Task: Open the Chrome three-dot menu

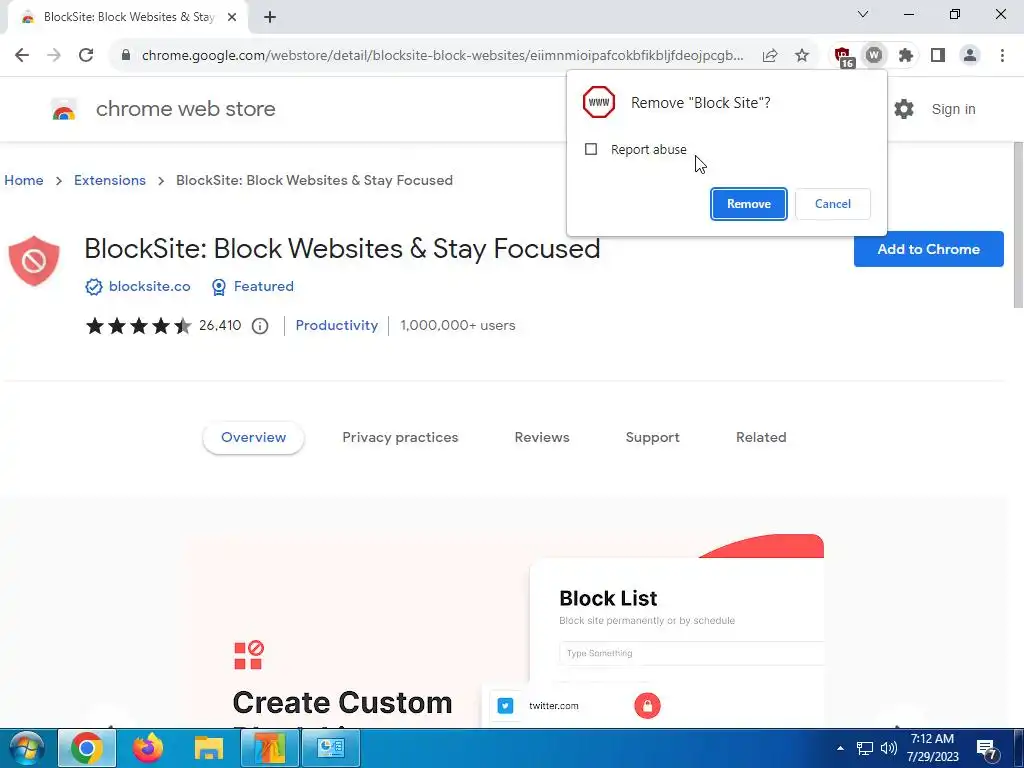Action: (x=1002, y=56)
